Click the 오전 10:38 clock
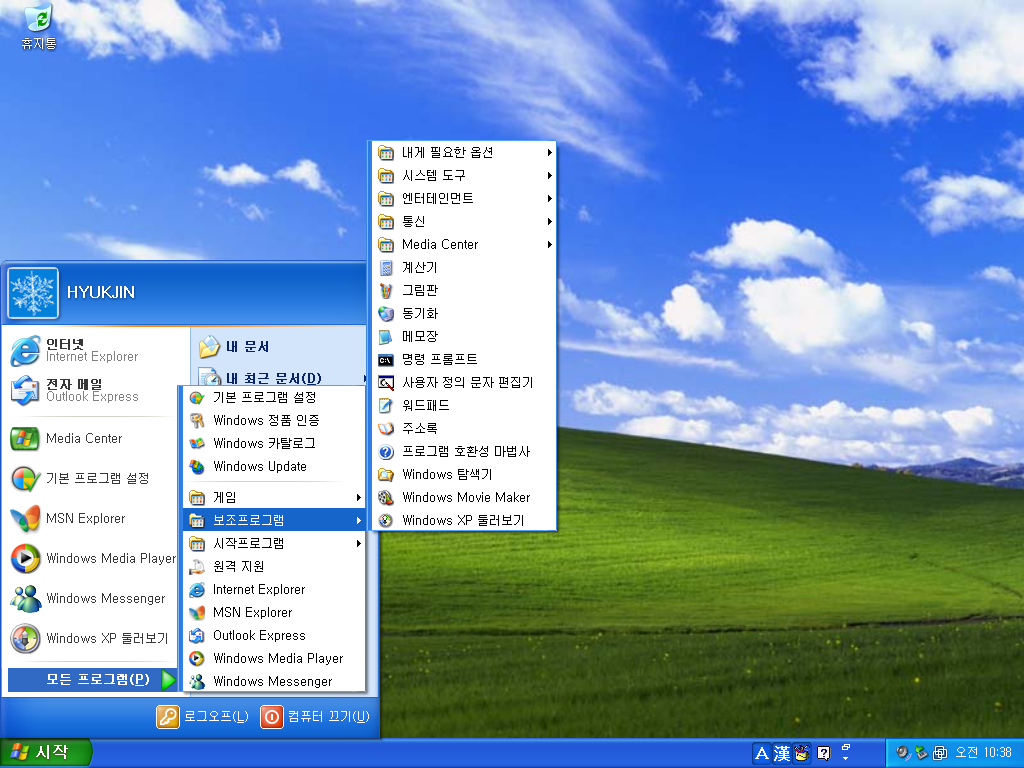The image size is (1024, 768). coord(983,753)
